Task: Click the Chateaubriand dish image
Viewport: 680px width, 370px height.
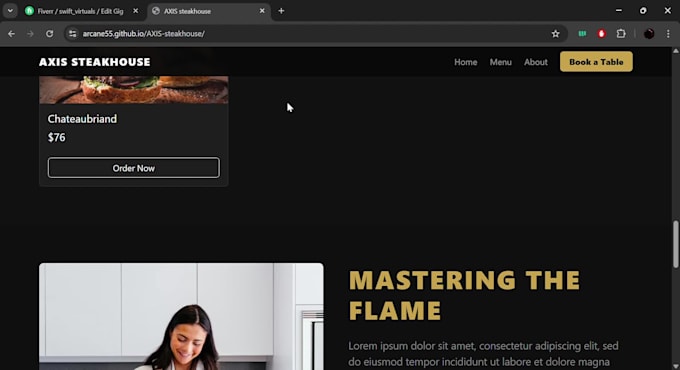Action: tap(134, 90)
